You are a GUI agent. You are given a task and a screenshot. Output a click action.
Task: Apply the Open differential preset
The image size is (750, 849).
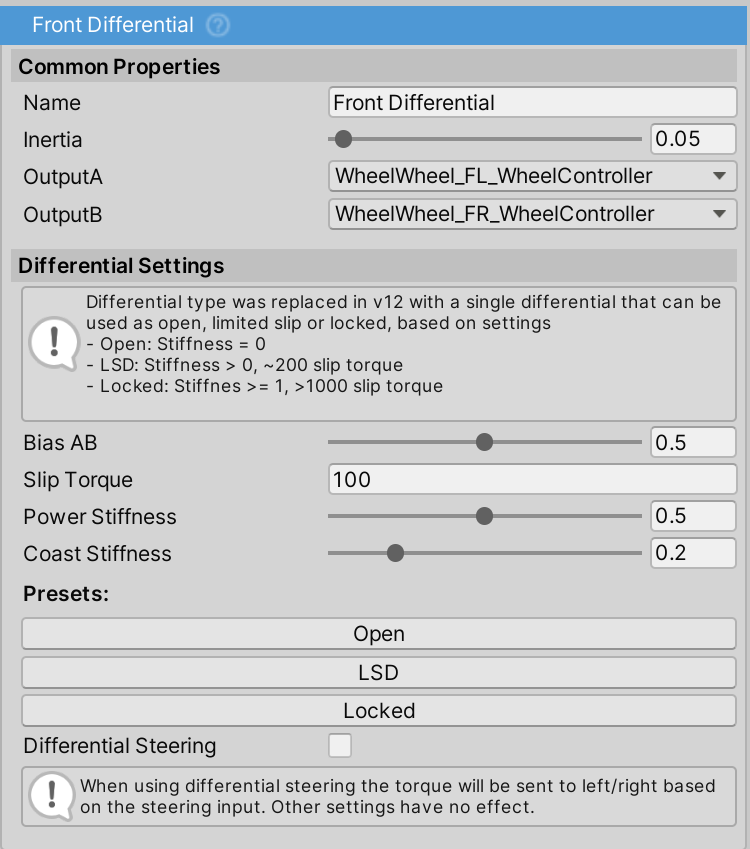(378, 633)
